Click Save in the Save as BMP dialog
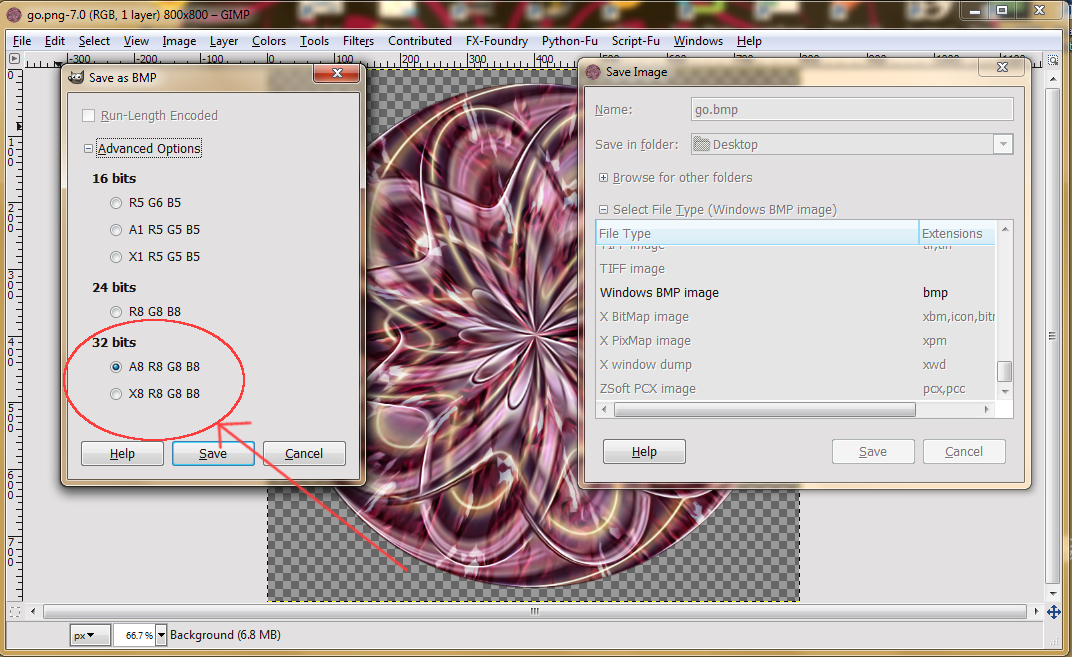 tap(213, 453)
